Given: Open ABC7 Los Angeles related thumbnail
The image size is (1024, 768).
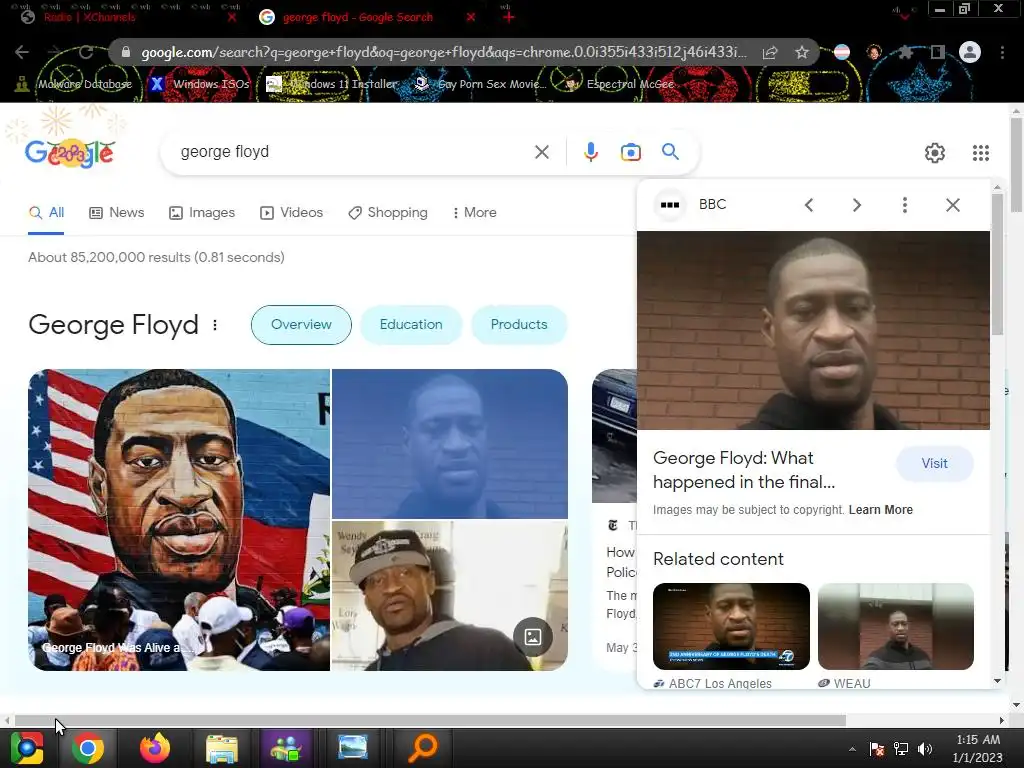Looking at the screenshot, I should pyautogui.click(x=731, y=626).
